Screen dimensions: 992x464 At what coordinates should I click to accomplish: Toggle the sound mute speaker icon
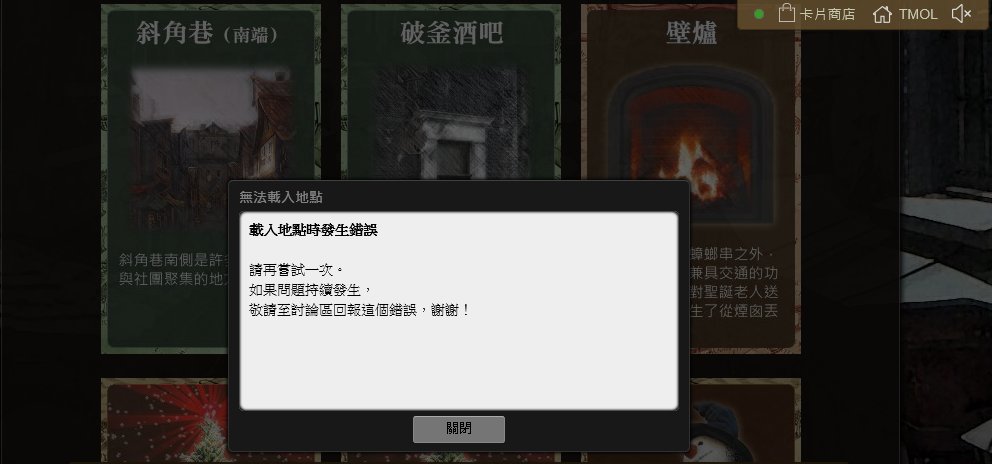tap(961, 14)
